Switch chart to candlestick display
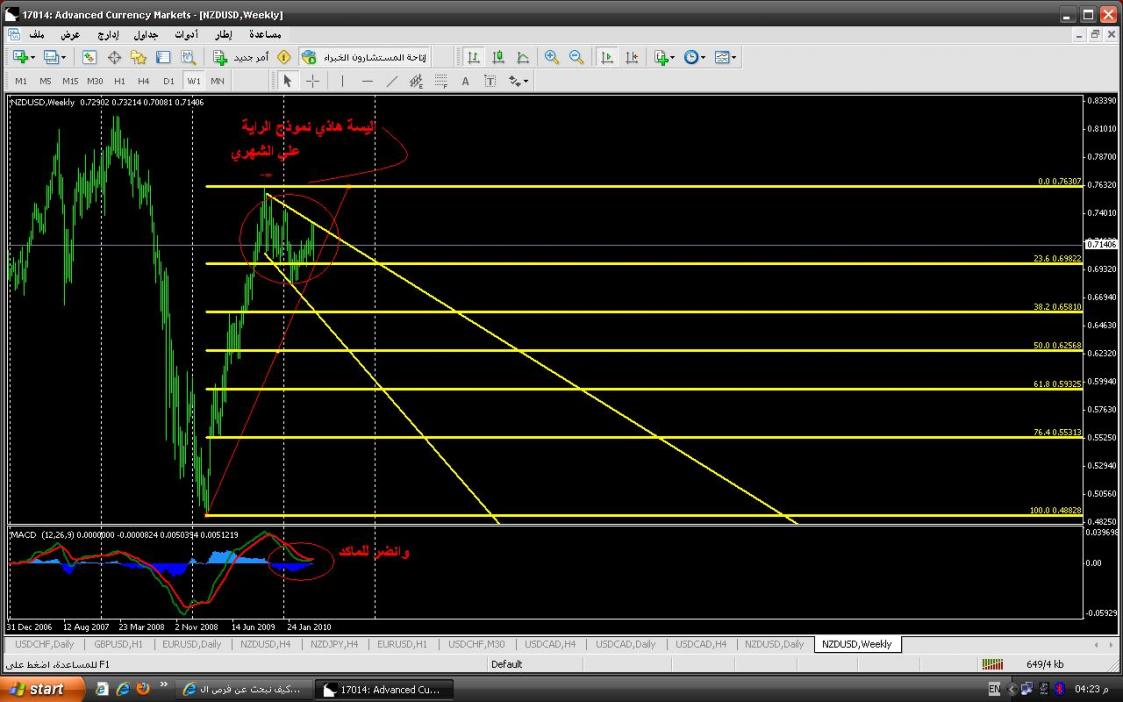1123x702 pixels. click(x=498, y=58)
